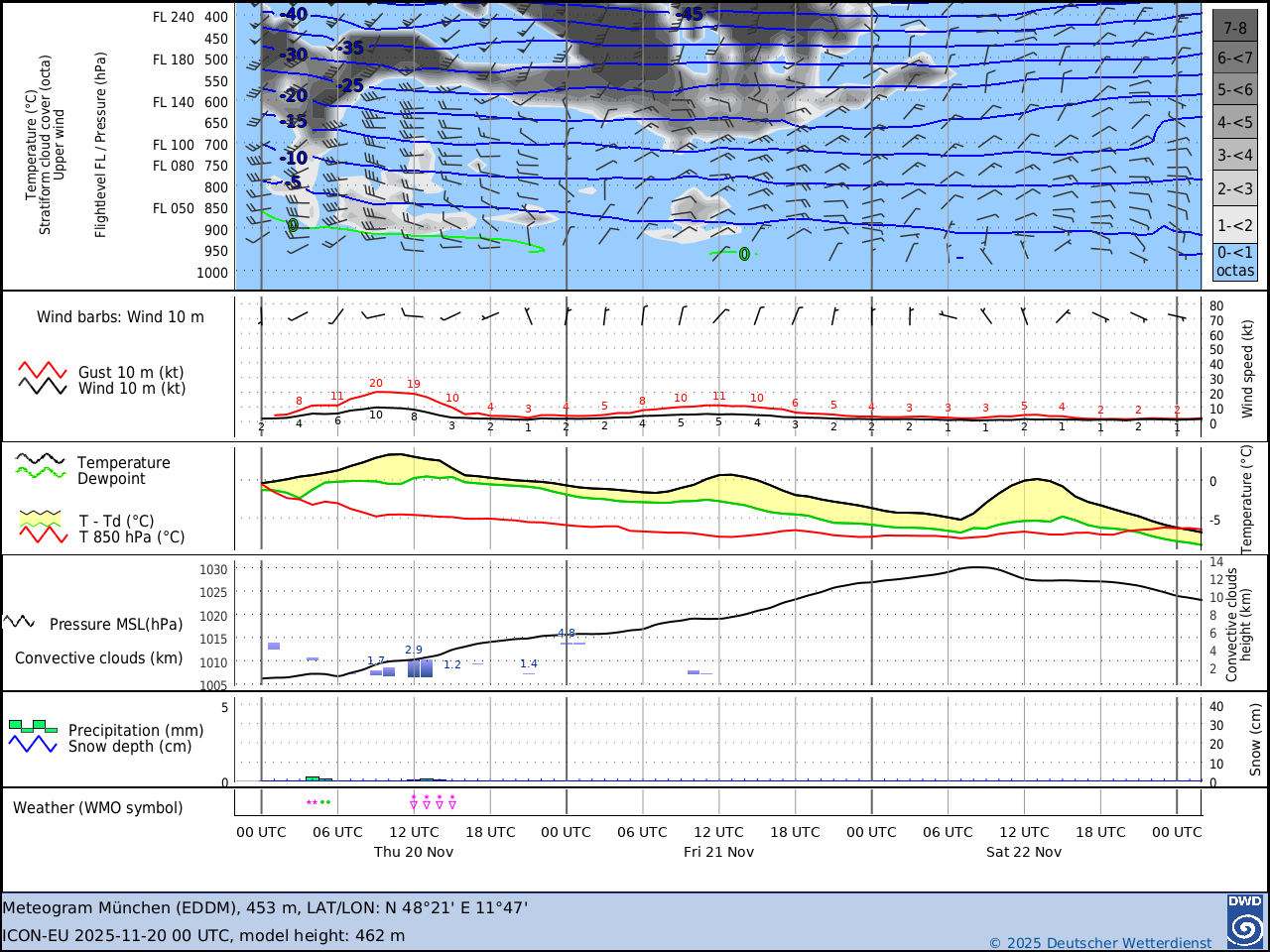Click the green Precipitation legend bar icon
The image size is (1270, 952).
click(33, 727)
